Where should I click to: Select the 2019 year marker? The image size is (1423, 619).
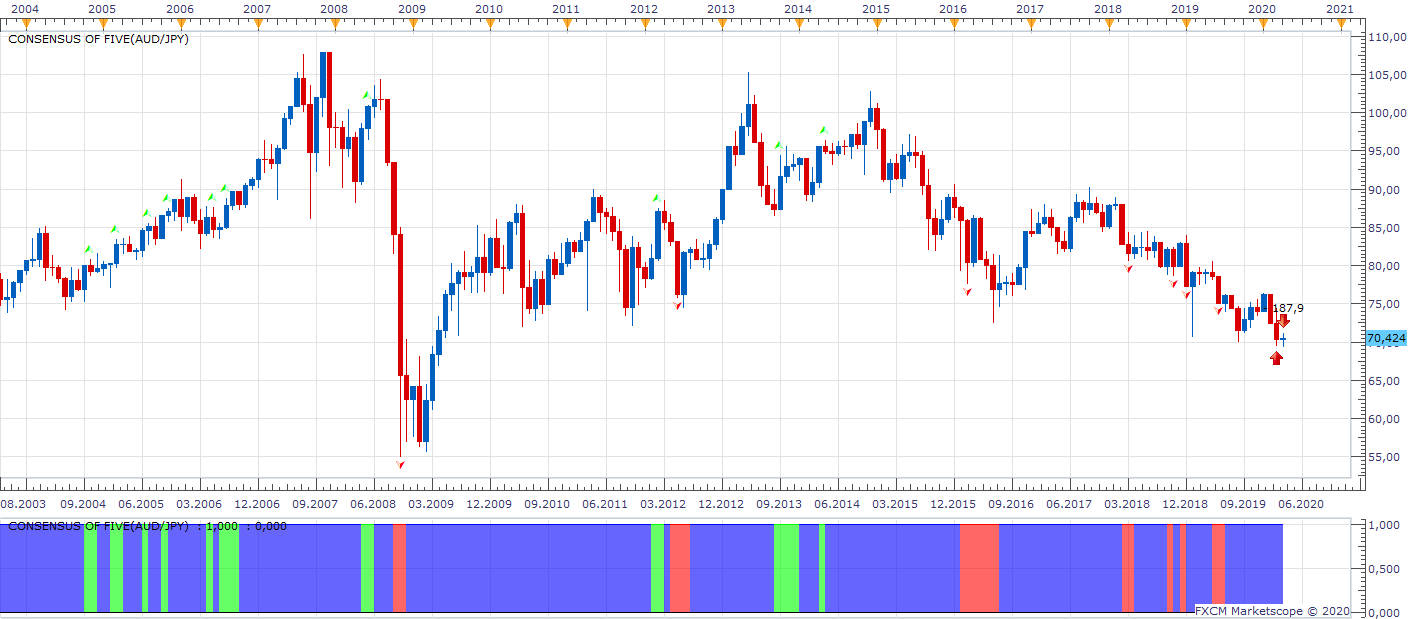[x=1184, y=8]
